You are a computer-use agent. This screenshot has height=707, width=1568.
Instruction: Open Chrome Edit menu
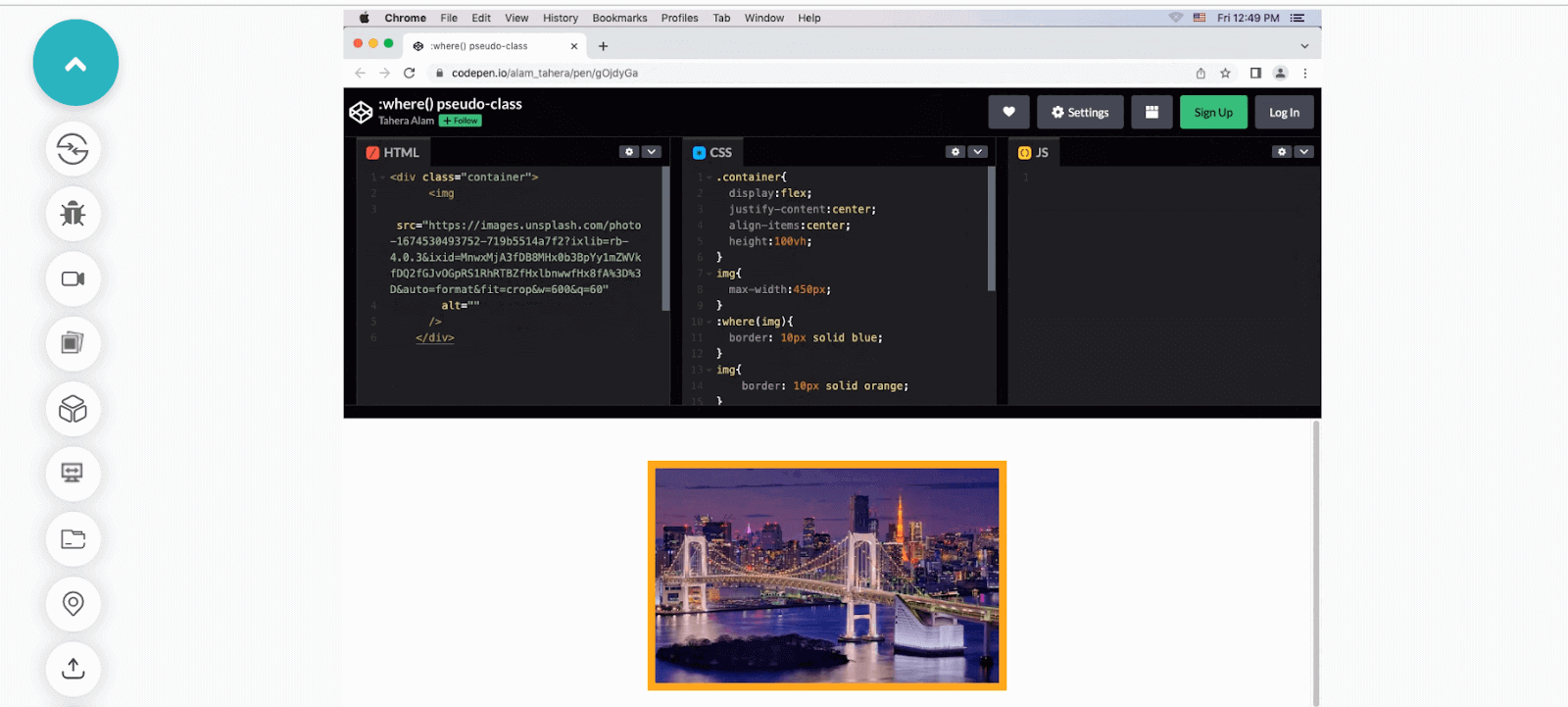[x=481, y=18]
